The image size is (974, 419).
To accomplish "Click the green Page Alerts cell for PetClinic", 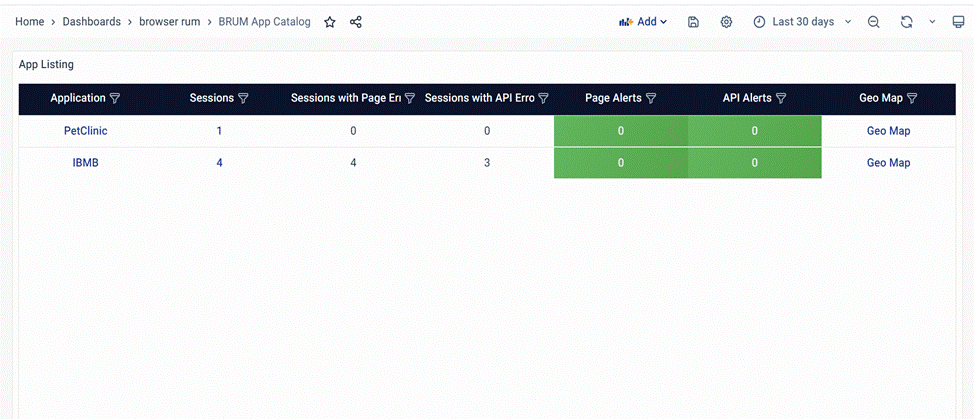I will click(620, 131).
